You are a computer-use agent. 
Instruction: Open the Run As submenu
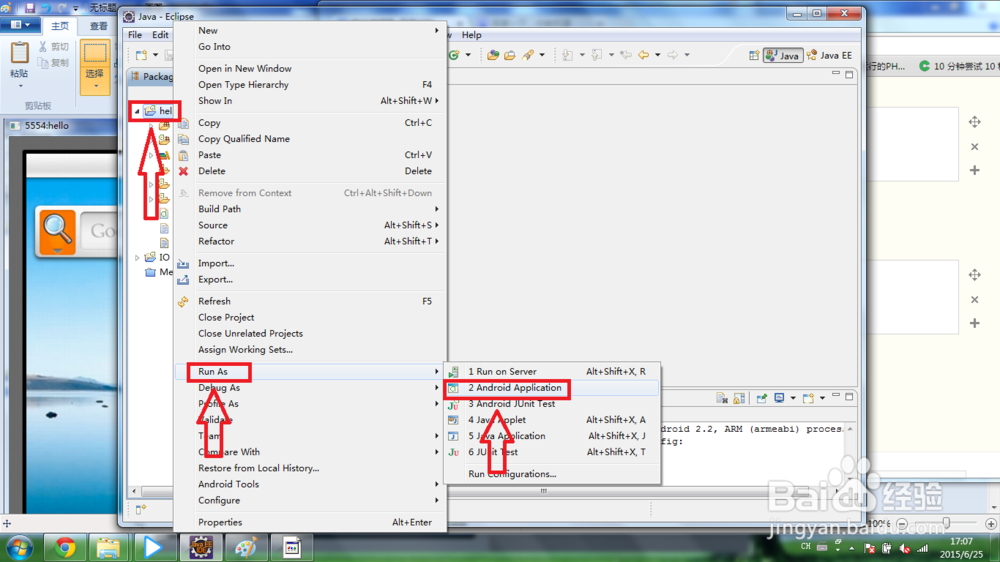tap(311, 371)
